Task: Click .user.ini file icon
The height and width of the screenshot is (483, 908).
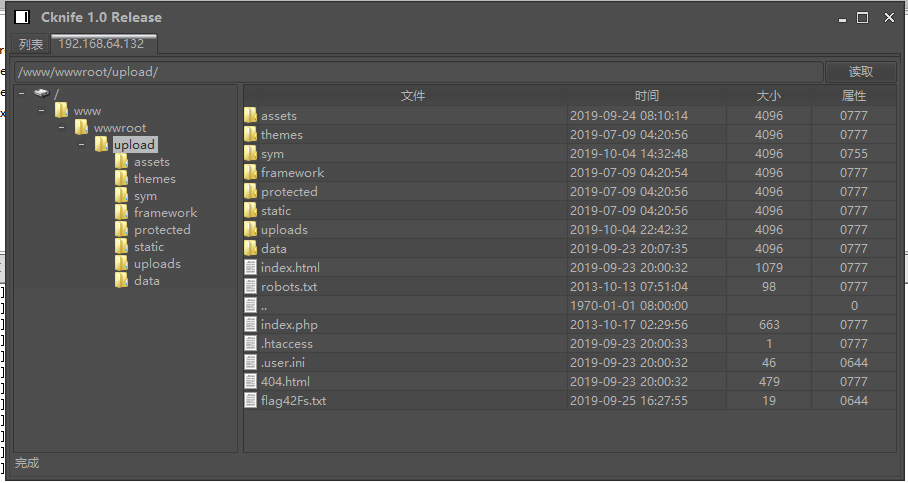Action: (x=250, y=363)
